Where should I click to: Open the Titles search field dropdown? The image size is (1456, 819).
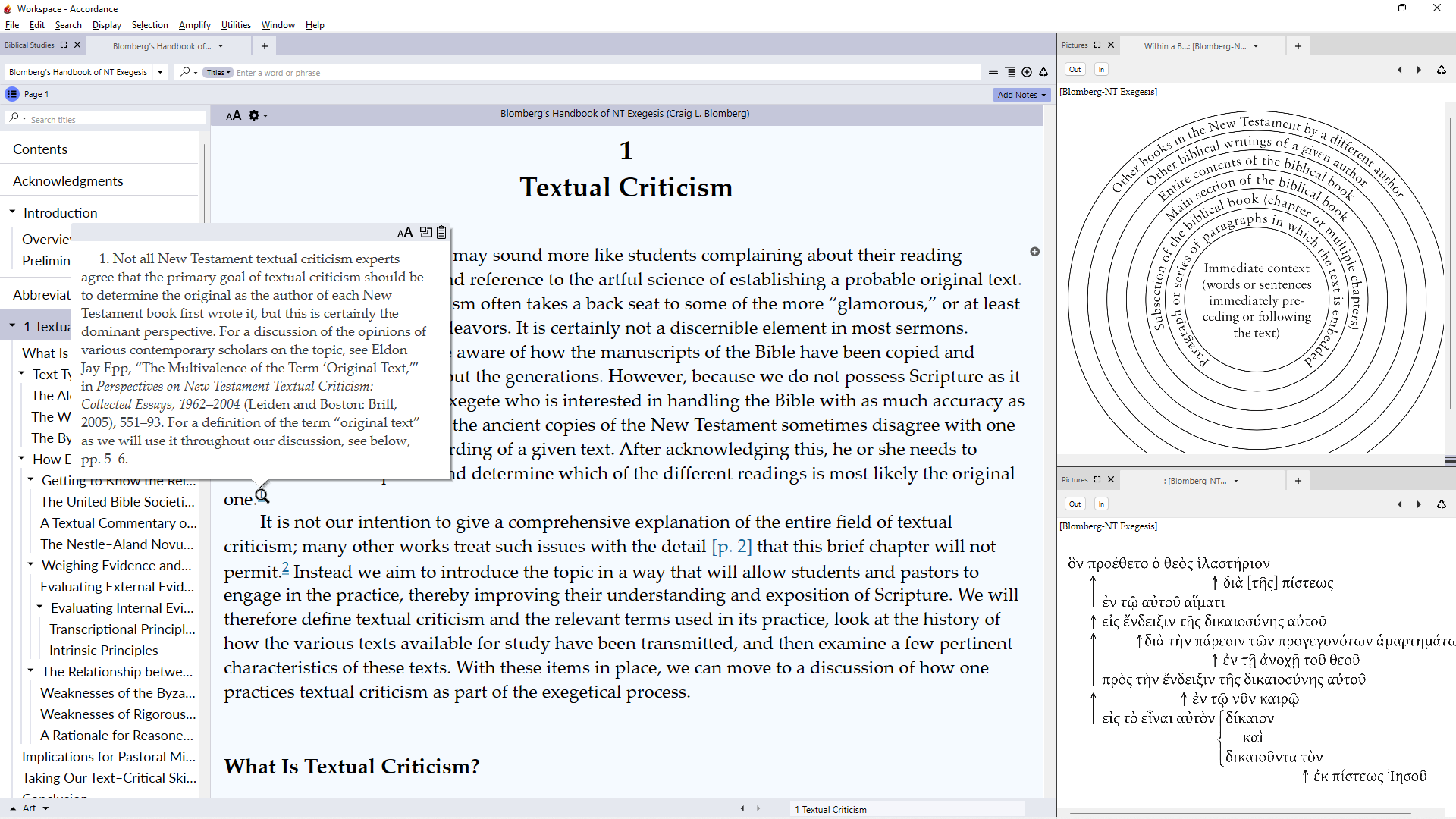point(218,73)
